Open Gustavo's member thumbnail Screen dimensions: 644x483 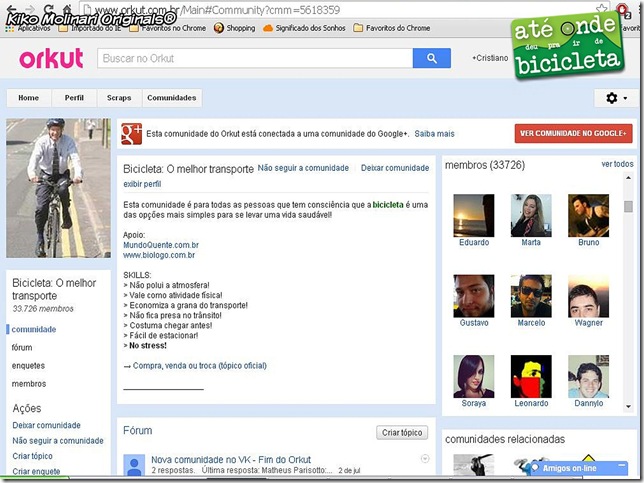point(474,296)
